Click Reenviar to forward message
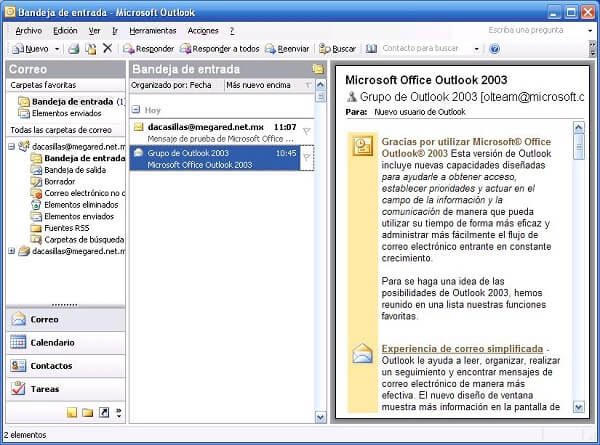This screenshot has width=600, height=445. point(287,49)
